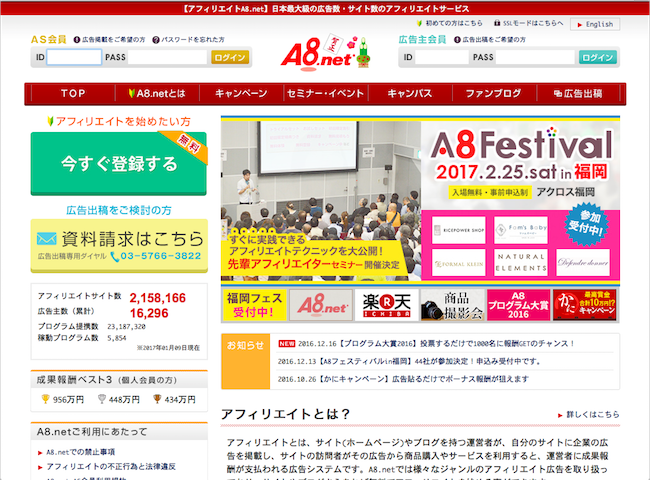Screen dimensions: 650x480
Task: Open the アフィリエイトの不正行為と法律違反 link
Action: pyautogui.click(x=111, y=467)
